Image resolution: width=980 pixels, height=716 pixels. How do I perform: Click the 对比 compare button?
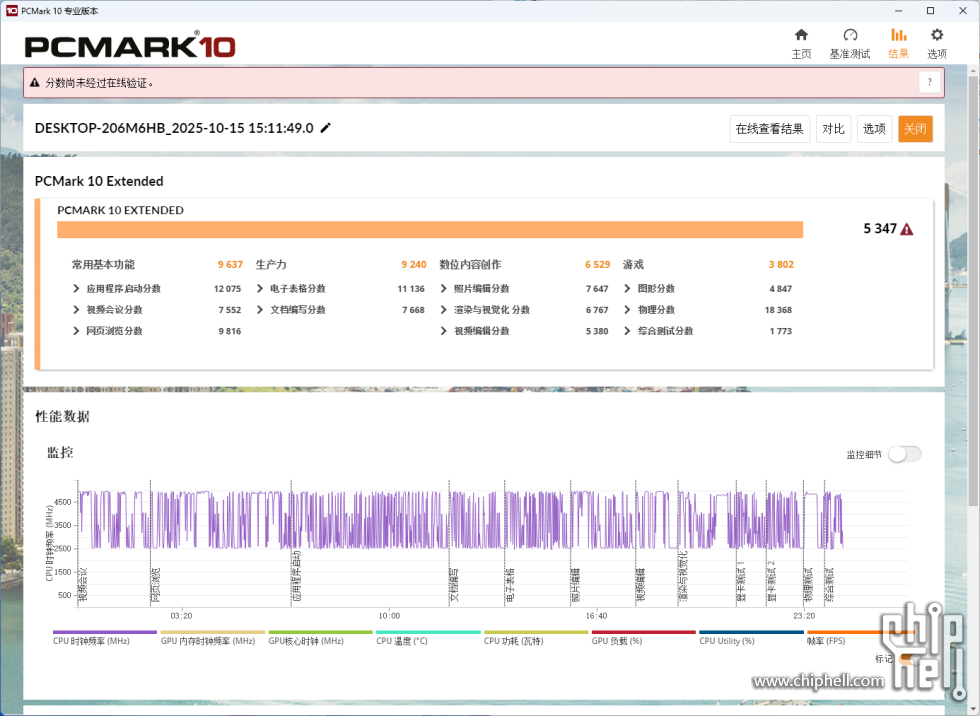click(x=833, y=129)
